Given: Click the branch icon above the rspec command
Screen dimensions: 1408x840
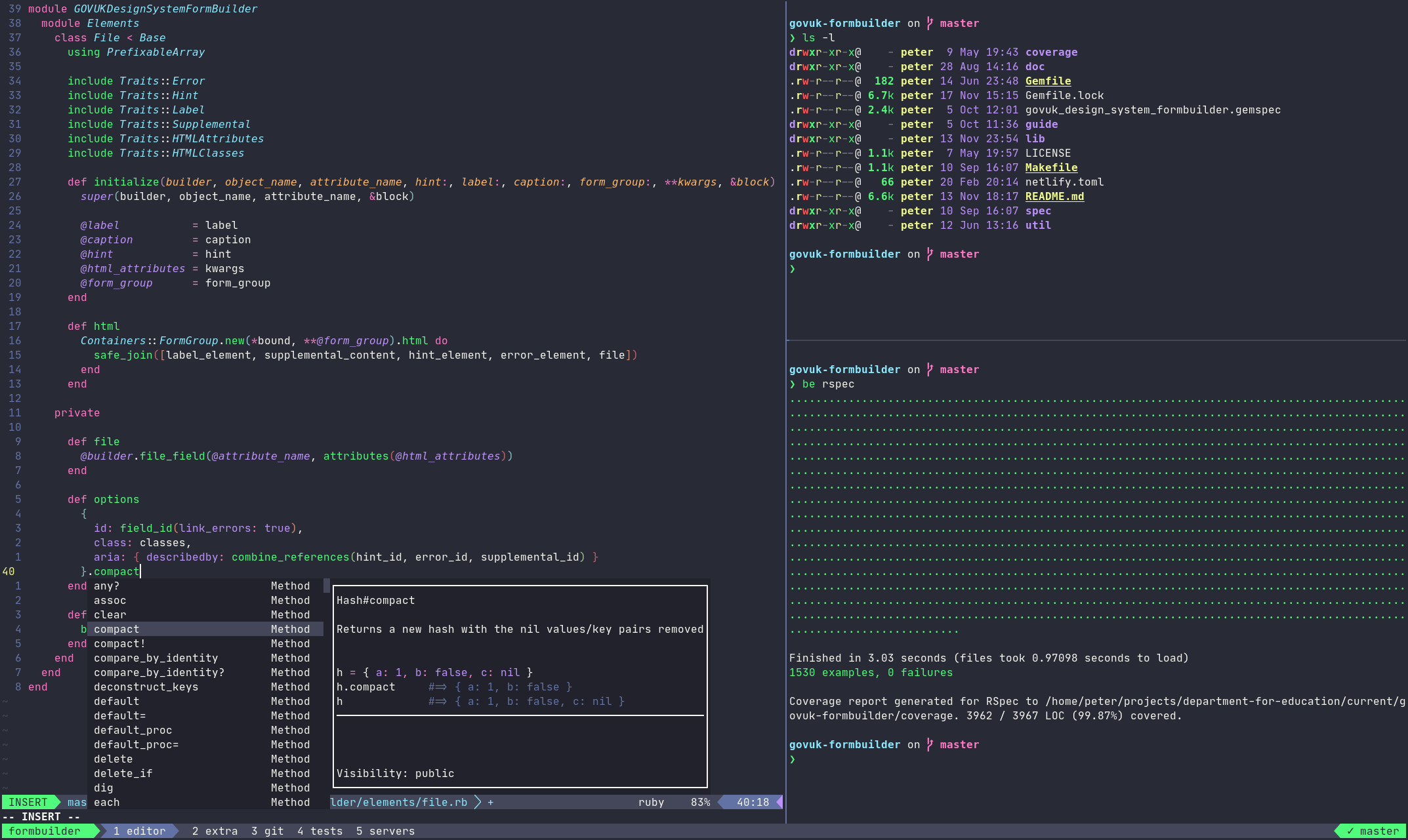Looking at the screenshot, I should [930, 369].
